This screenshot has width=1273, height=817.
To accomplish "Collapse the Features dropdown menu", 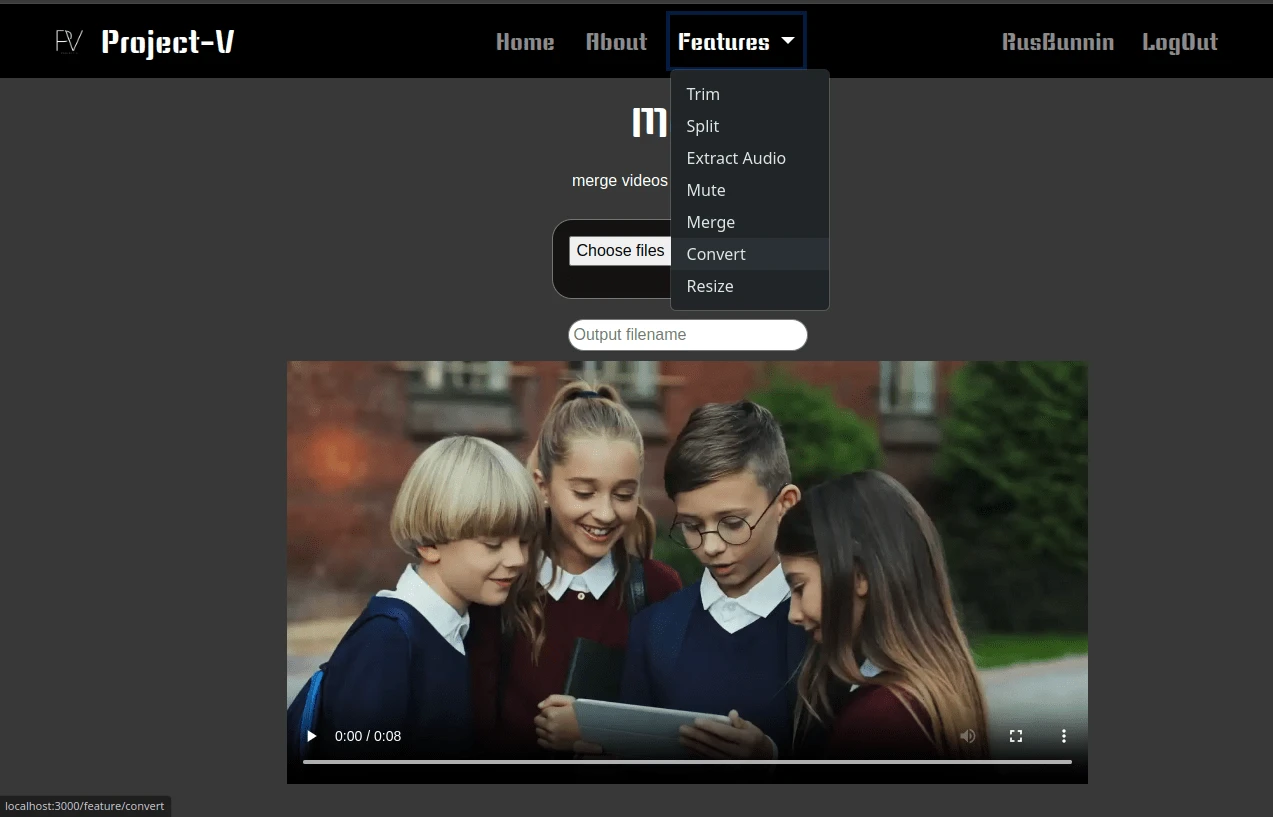I will [x=736, y=41].
